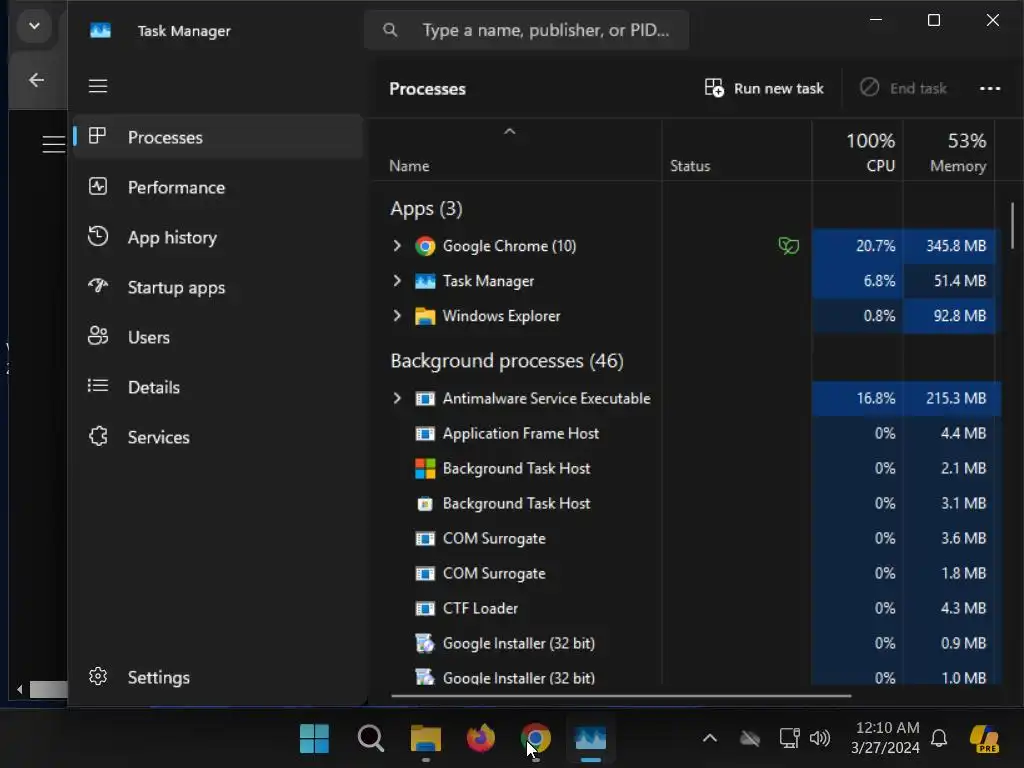Click the efficiency mode leaf icon for Chrome
The height and width of the screenshot is (768, 1024).
[788, 246]
